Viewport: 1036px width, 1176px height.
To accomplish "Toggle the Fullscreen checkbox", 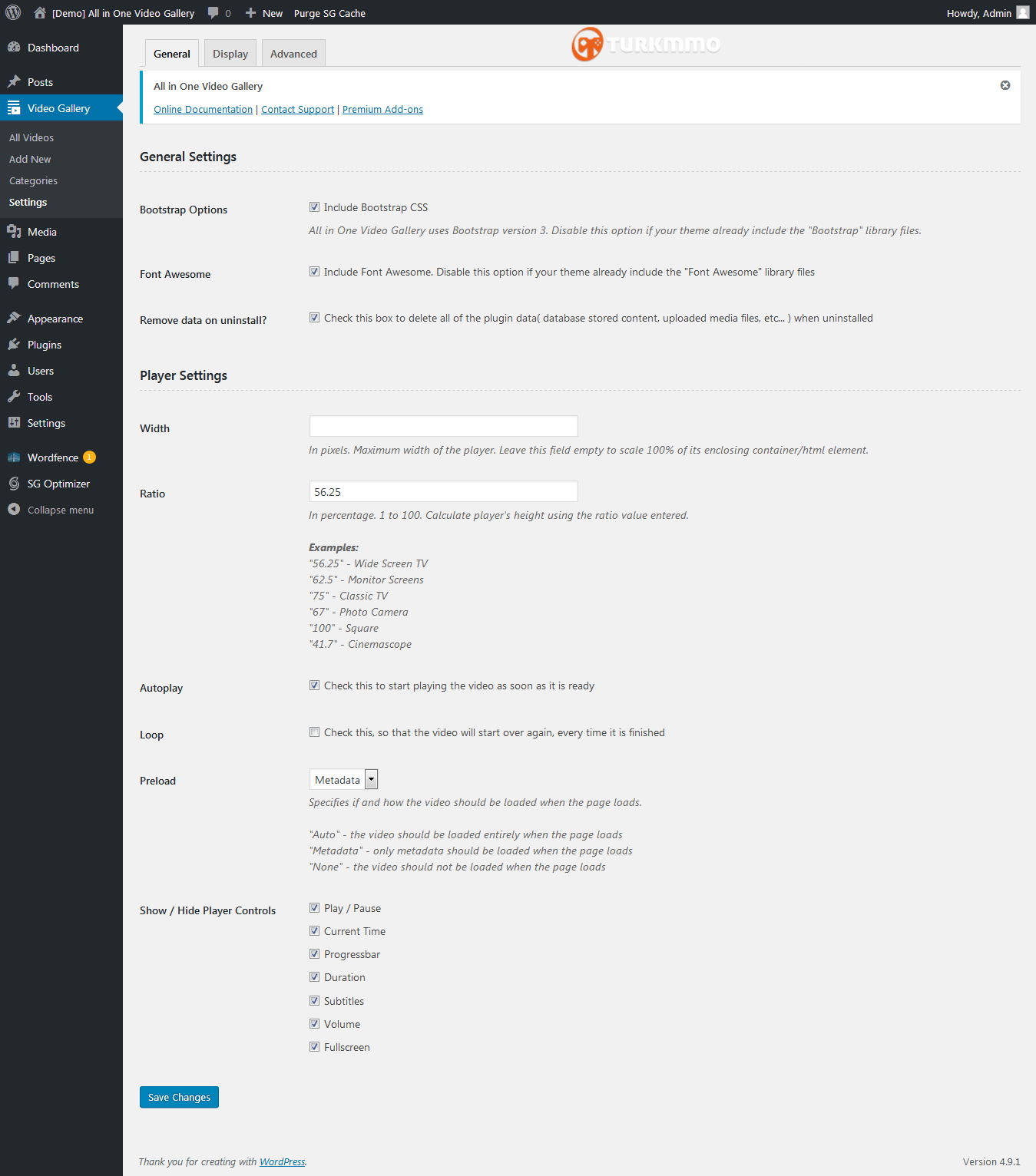I will (314, 1046).
